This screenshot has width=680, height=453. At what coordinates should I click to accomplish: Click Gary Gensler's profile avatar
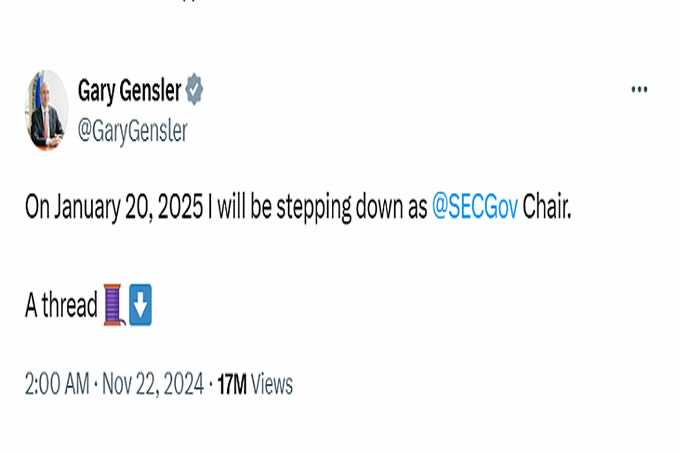[x=47, y=110]
